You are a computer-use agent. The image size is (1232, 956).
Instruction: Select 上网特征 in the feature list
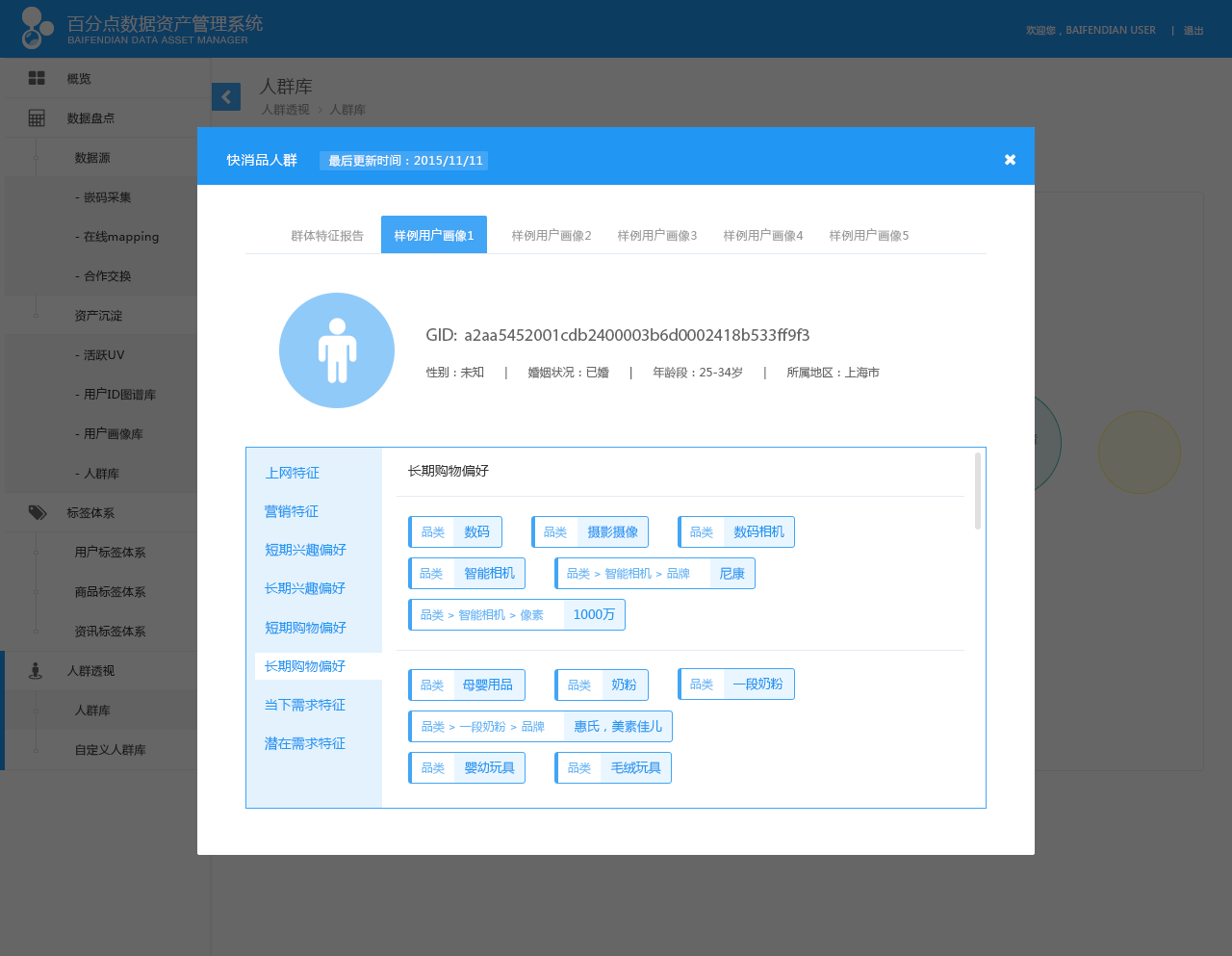click(293, 473)
